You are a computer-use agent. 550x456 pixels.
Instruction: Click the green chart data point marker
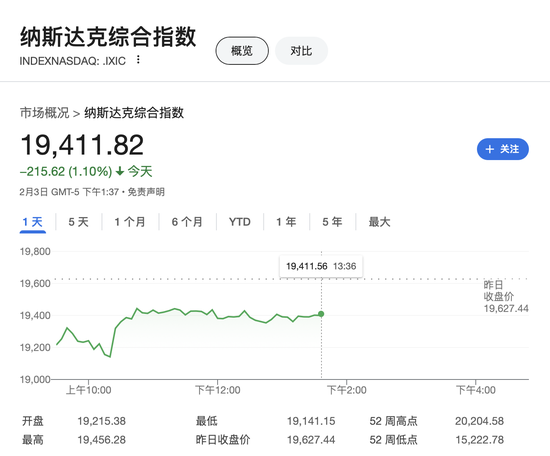pos(321,314)
